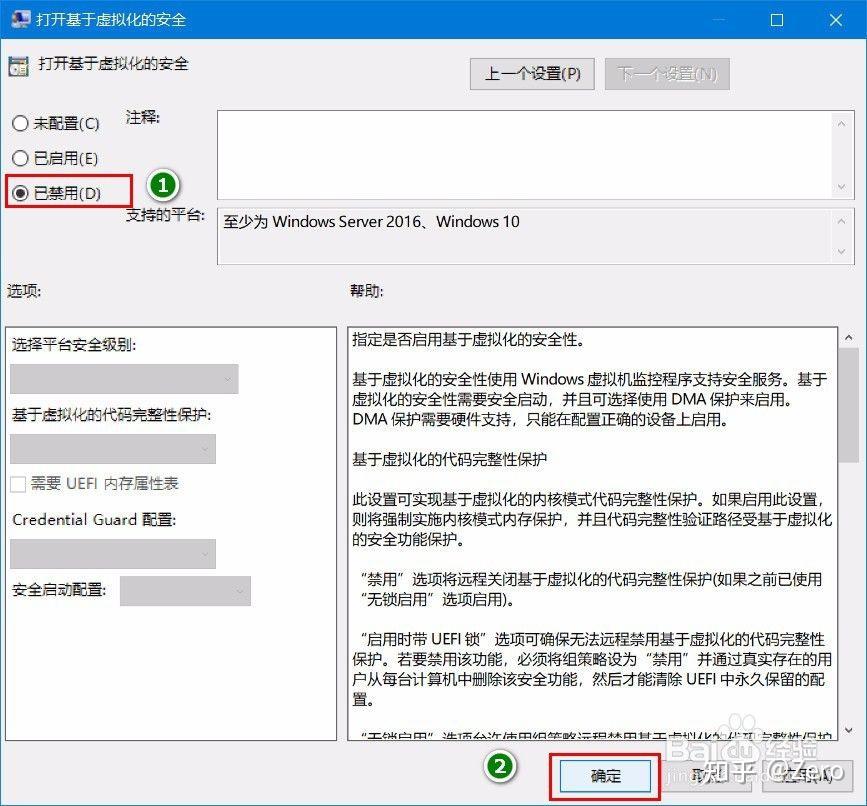Image resolution: width=867 pixels, height=806 pixels.
Task: Click the policy setting icon beside heading
Action: (x=18, y=66)
